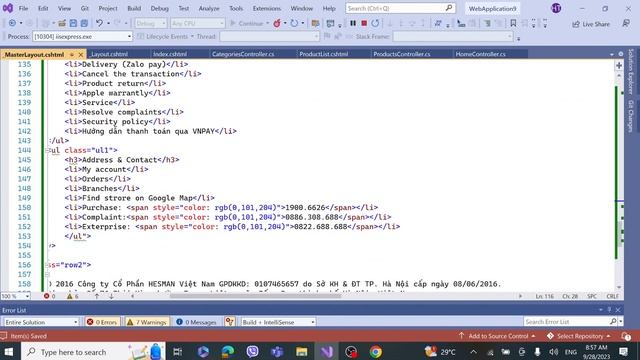The image size is (640, 360).
Task: Toggle the 7 Warnings filter button
Action: pos(147,322)
